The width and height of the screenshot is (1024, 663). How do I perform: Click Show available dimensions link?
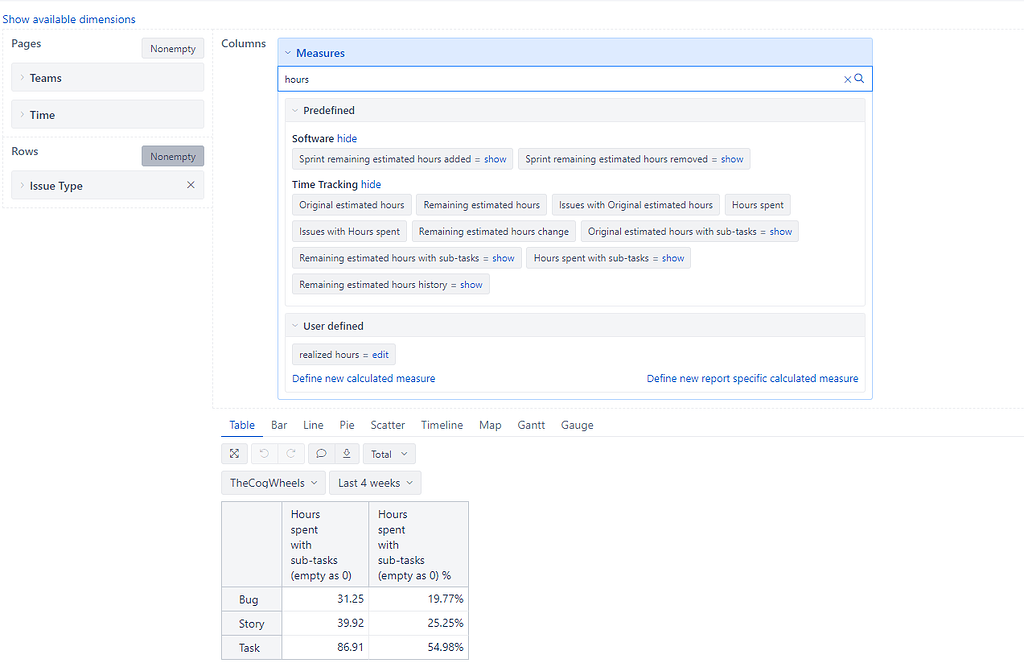69,19
